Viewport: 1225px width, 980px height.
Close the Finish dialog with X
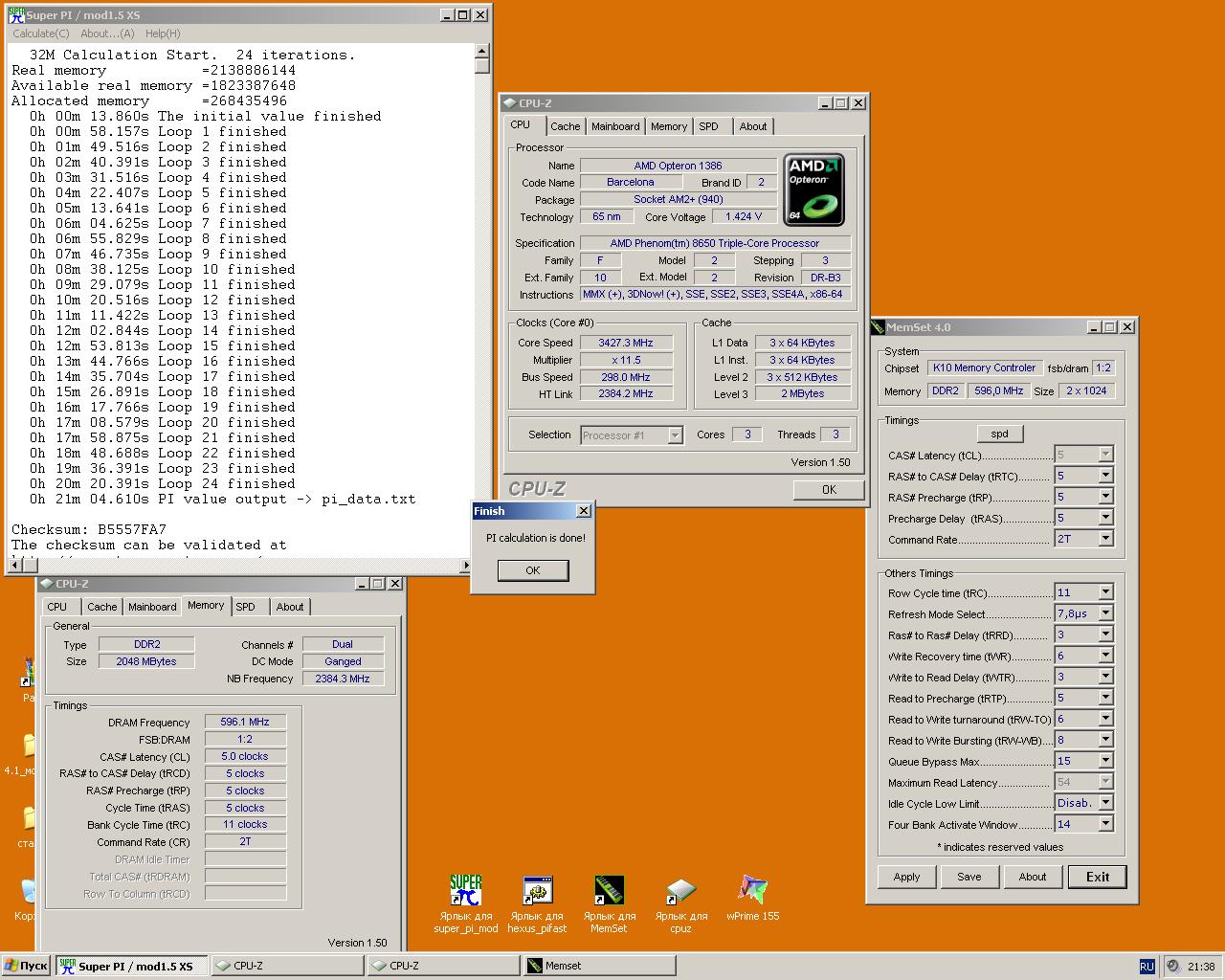[x=583, y=511]
